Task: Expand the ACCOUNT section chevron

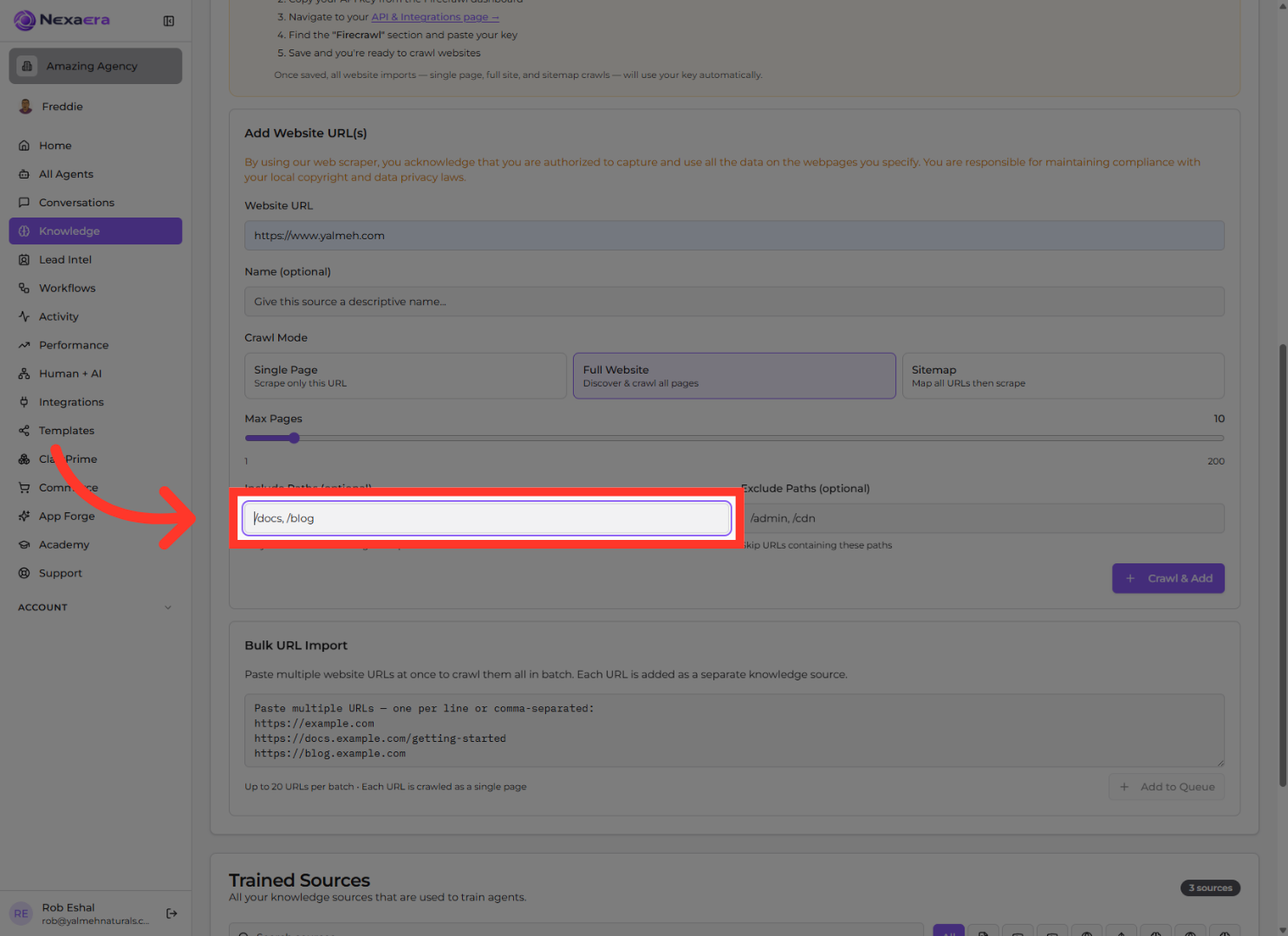Action: pos(168,608)
